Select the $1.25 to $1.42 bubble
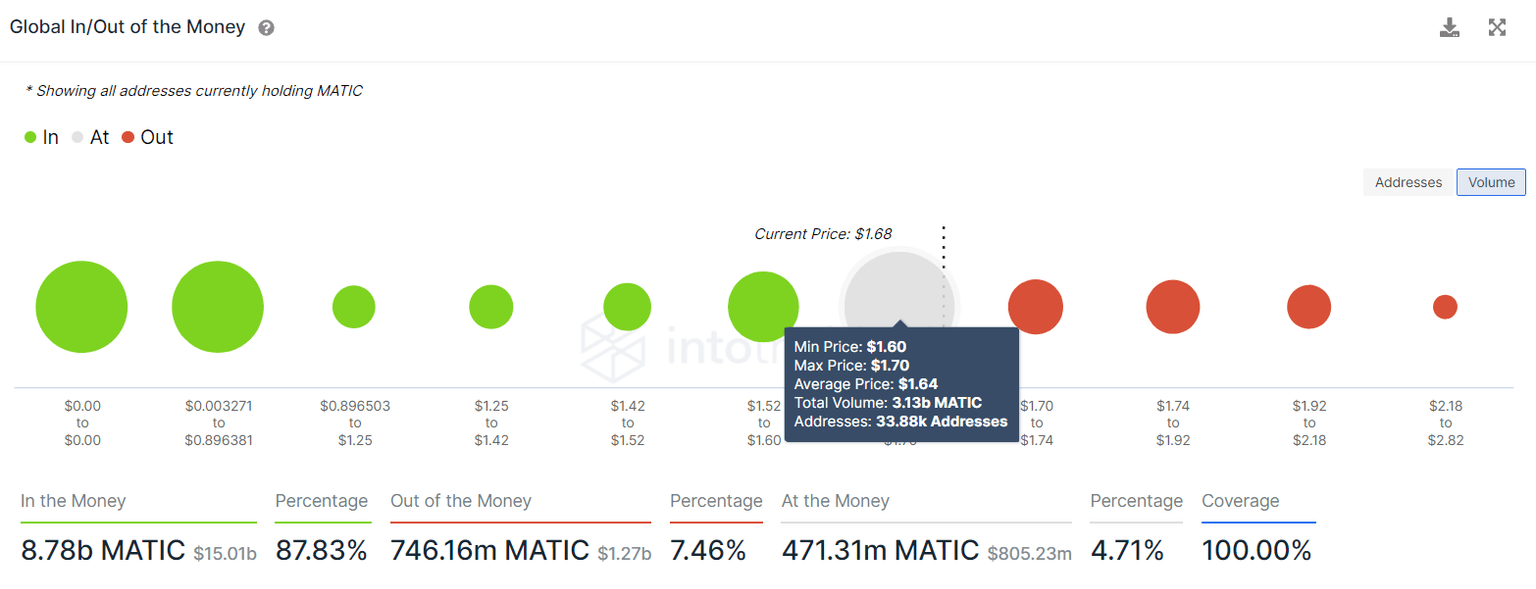The height and width of the screenshot is (589, 1536). (x=491, y=307)
